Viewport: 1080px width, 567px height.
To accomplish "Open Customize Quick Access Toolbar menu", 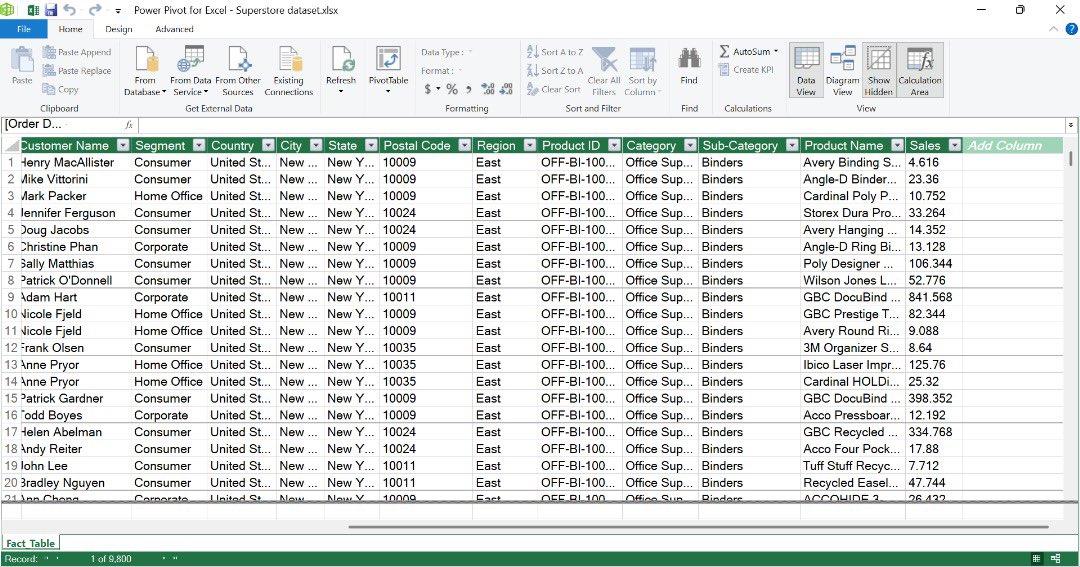I will pos(118,11).
